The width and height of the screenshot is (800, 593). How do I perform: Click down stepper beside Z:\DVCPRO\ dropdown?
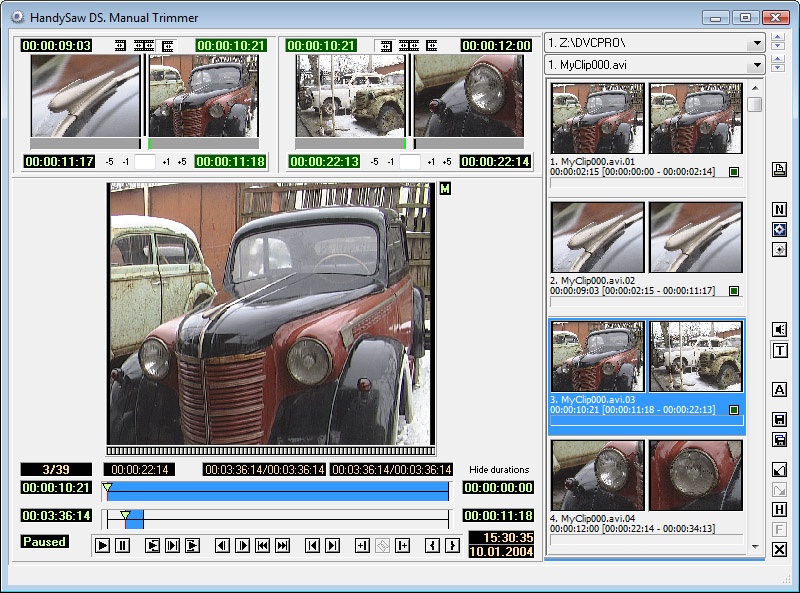tap(778, 46)
